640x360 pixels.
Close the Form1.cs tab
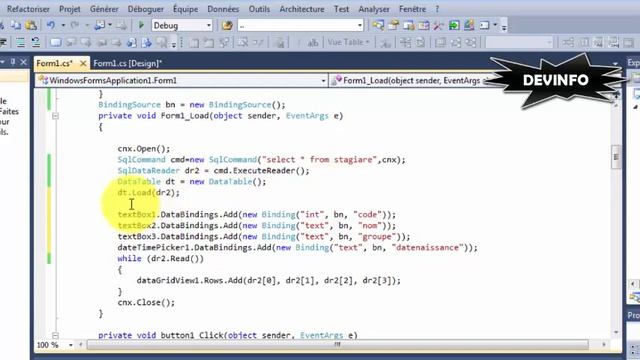(83, 63)
